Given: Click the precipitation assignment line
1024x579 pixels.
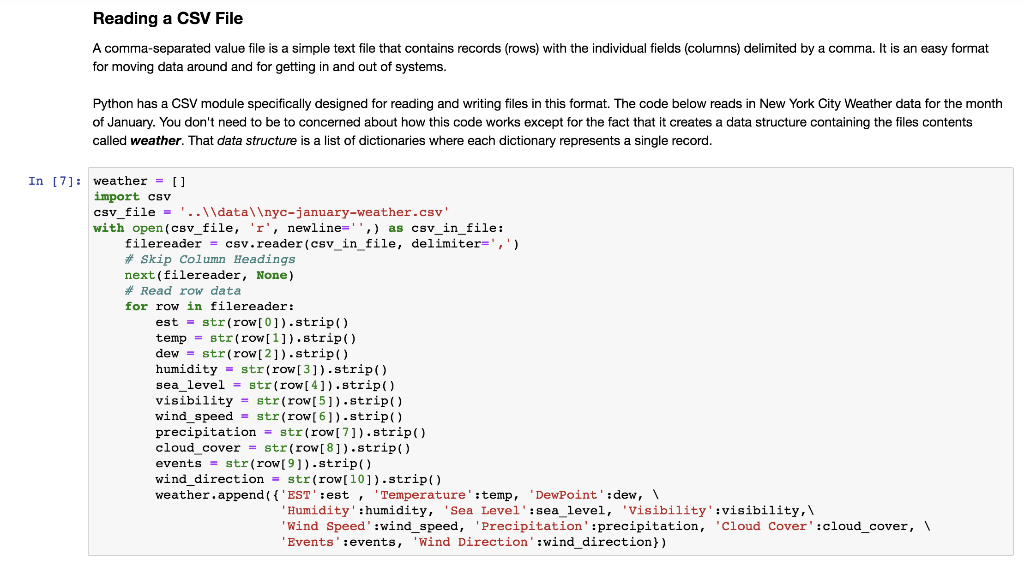Looking at the screenshot, I should pos(291,432).
